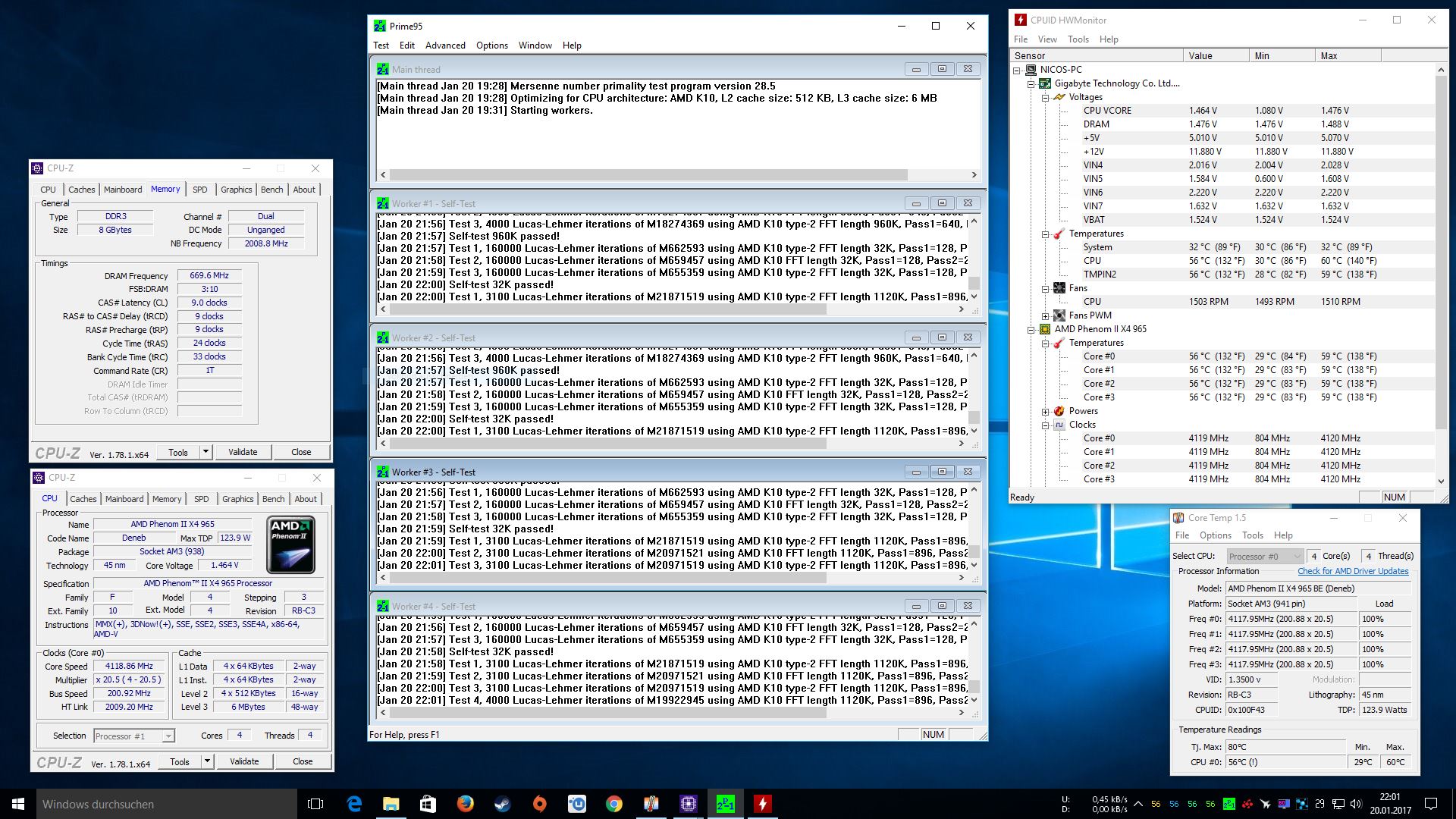Click the CPU-Z taskbar icon

click(688, 804)
